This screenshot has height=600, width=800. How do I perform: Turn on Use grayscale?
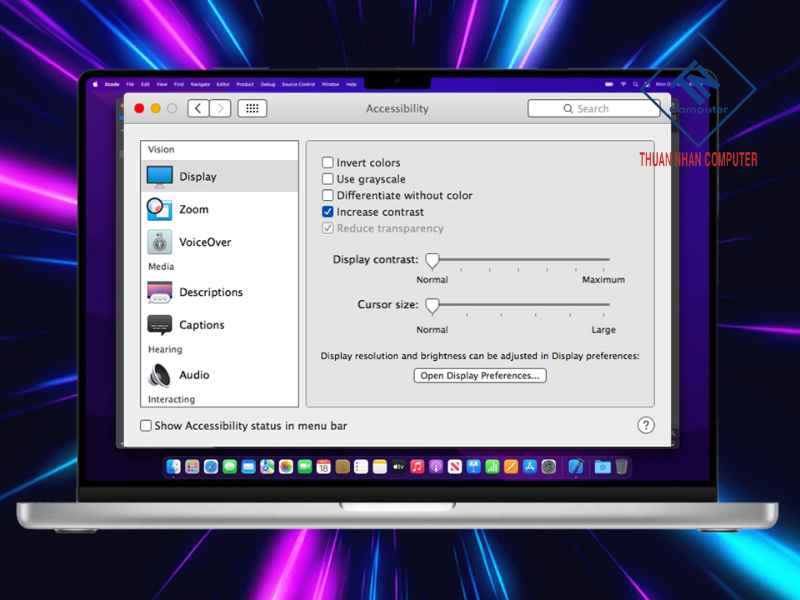point(328,179)
